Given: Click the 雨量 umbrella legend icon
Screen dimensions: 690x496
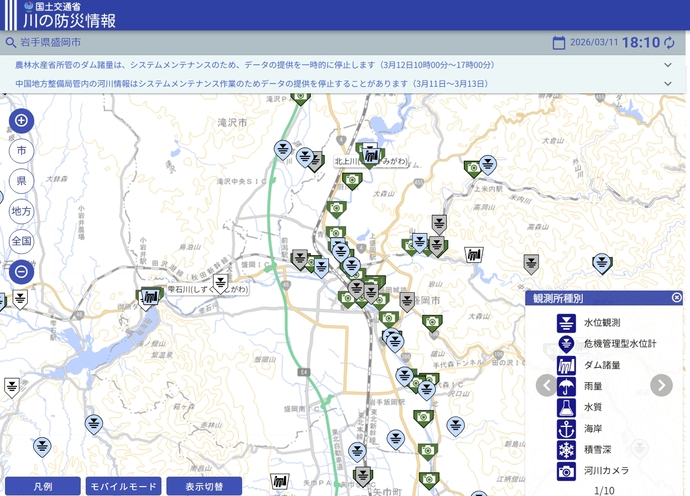Looking at the screenshot, I should [x=567, y=386].
